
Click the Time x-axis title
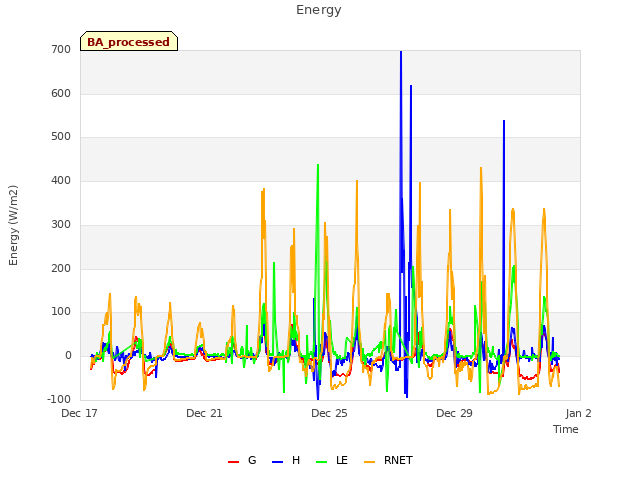pos(566,429)
